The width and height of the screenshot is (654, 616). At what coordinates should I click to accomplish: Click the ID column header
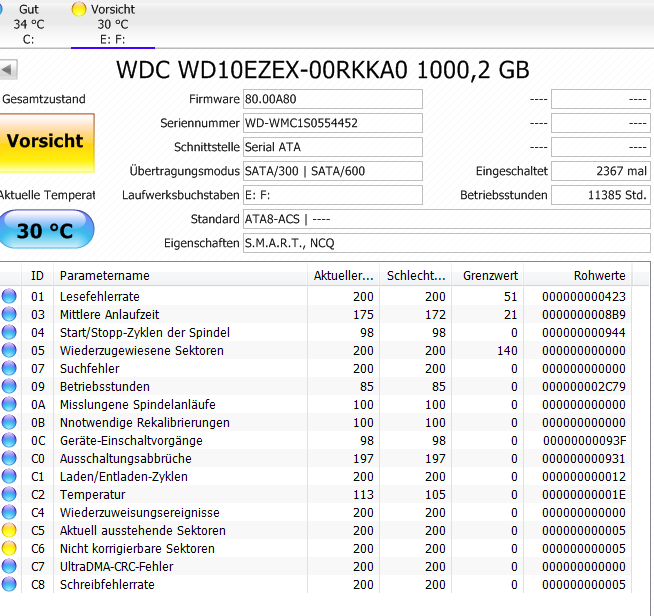[x=37, y=276]
